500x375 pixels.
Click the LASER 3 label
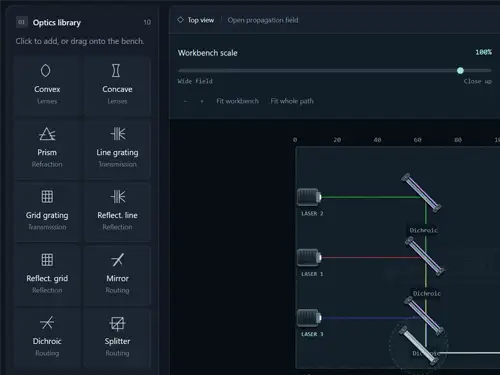pos(312,334)
